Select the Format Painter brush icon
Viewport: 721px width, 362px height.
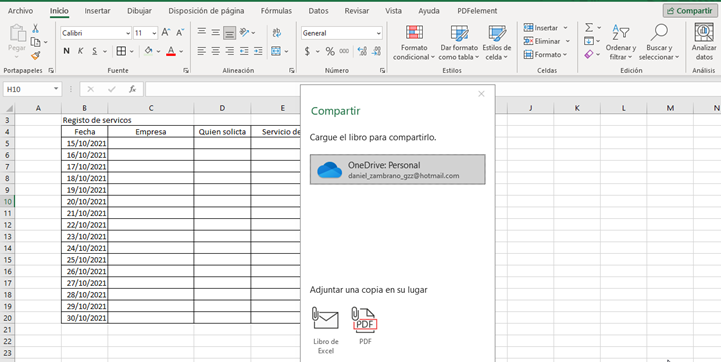(x=35, y=55)
